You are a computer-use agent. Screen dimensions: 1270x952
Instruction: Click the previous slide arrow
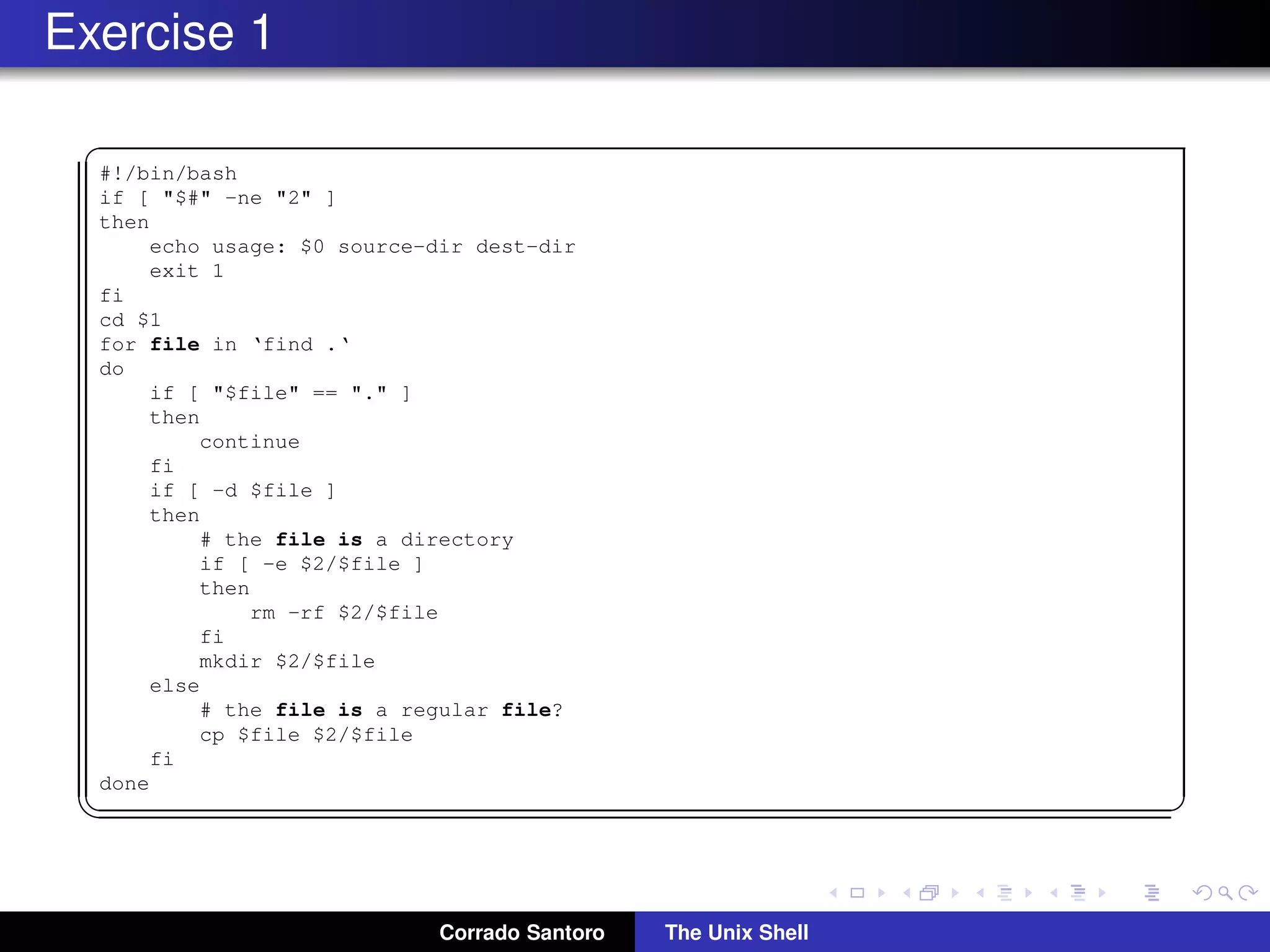point(833,892)
